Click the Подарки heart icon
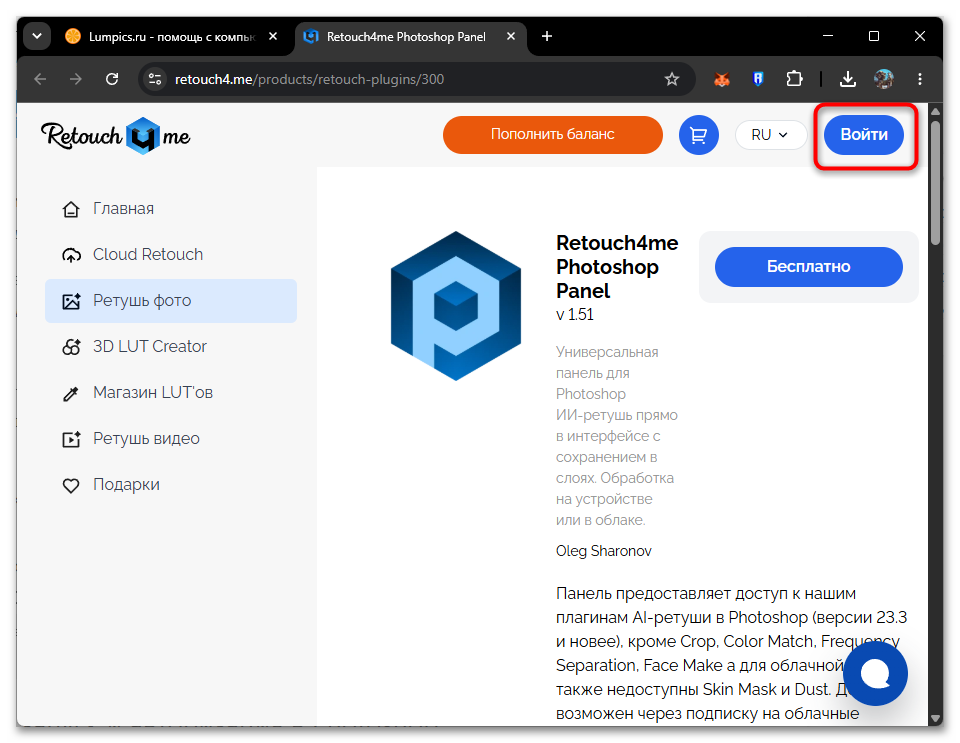Screen dimensions: 960x743 click(x=71, y=485)
